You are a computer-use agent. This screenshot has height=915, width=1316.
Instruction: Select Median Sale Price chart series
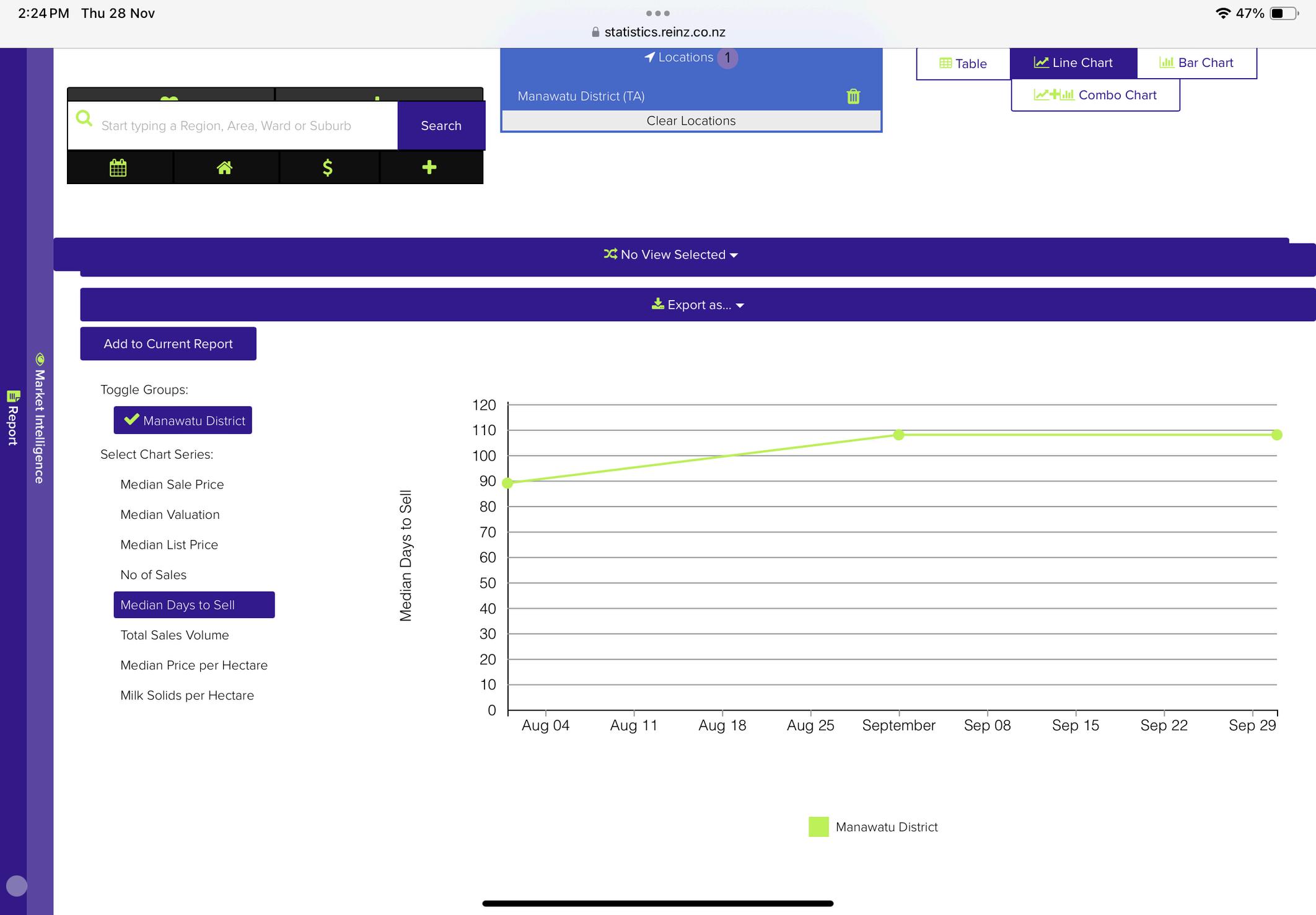point(172,485)
